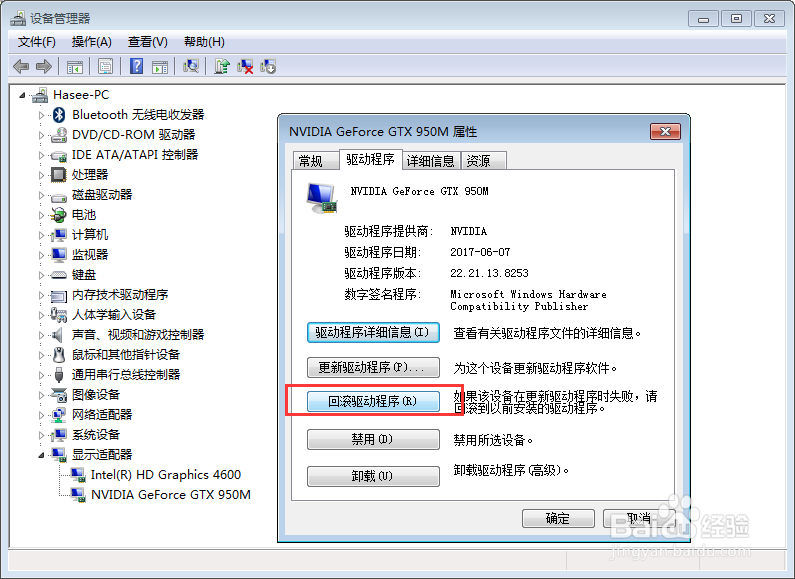Click the show/hide console tree toolbar icon
Viewport: 795px width, 579px height.
tap(75, 66)
